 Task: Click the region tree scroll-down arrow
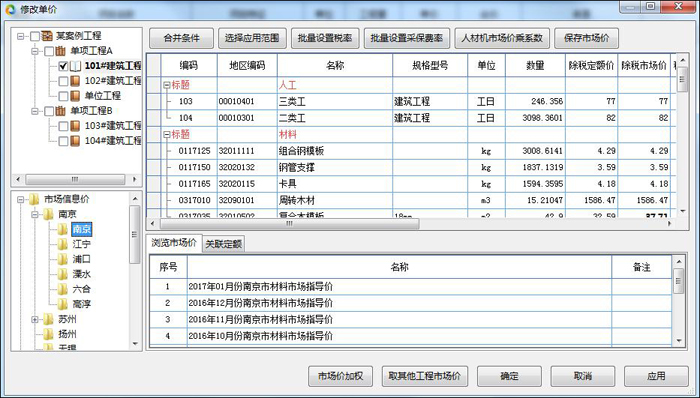pyautogui.click(x=135, y=344)
